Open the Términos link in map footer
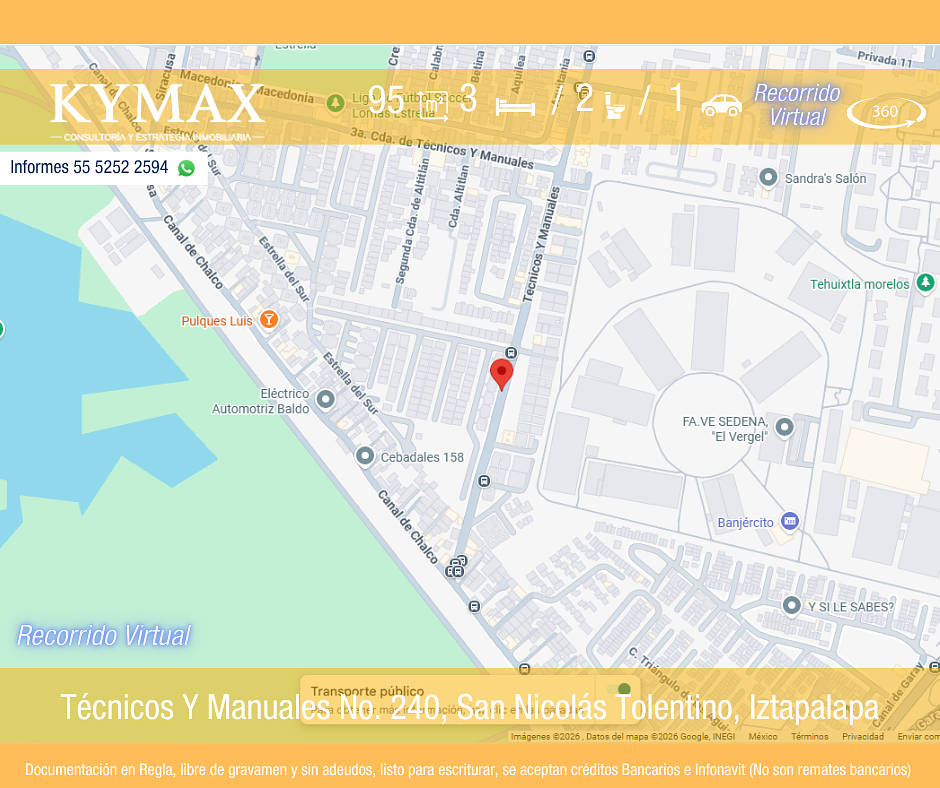Image resolution: width=940 pixels, height=788 pixels. point(809,736)
